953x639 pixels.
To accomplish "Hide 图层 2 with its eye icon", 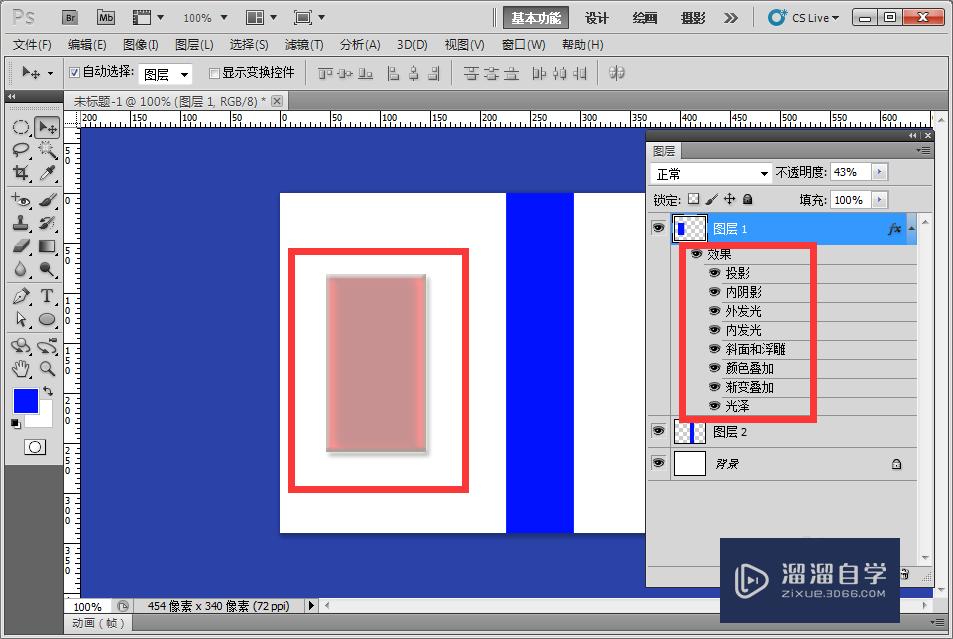I will pos(658,431).
